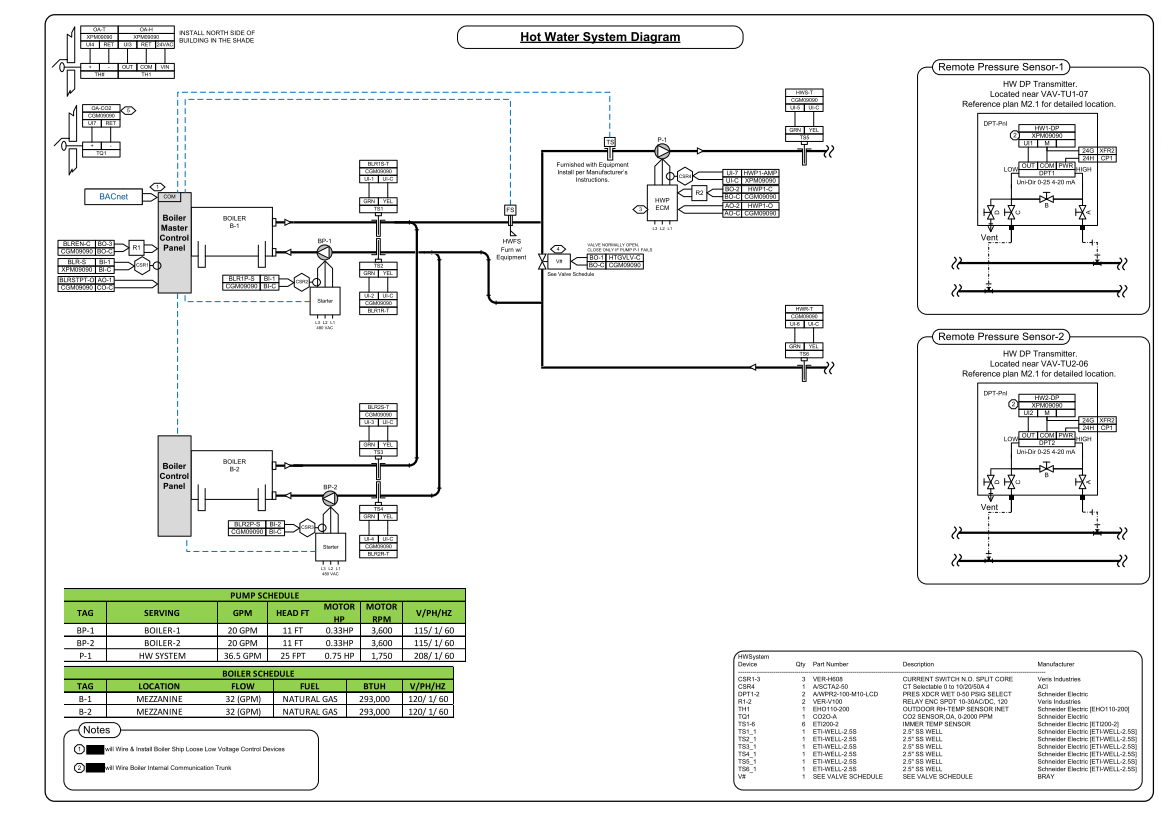The width and height of the screenshot is (1161, 813).
Task: Select the Remote Pressure Sensor-2 header
Action: (1001, 336)
